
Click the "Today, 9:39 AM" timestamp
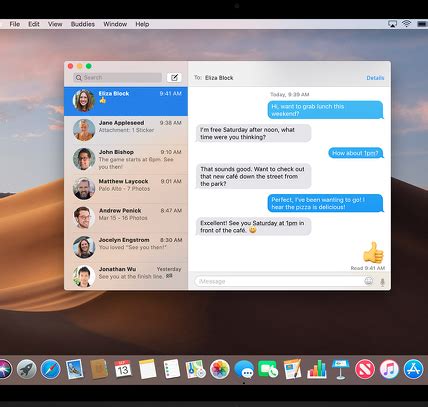(x=289, y=95)
